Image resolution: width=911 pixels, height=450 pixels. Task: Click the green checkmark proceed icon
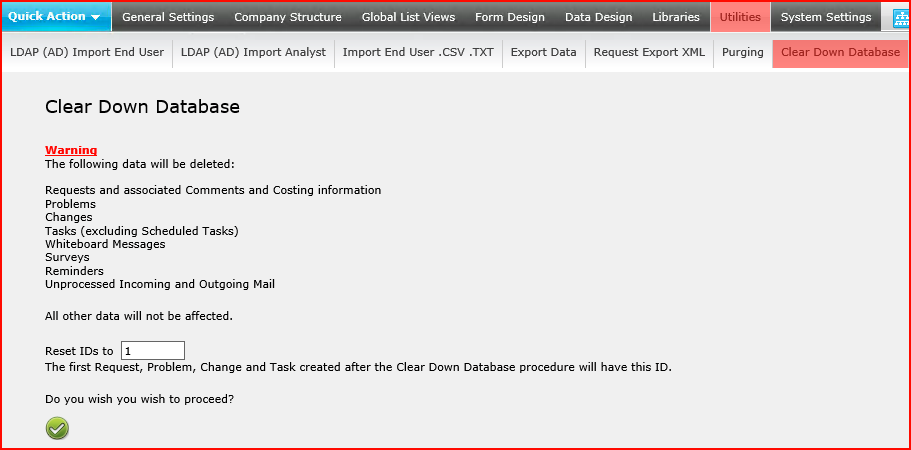57,429
